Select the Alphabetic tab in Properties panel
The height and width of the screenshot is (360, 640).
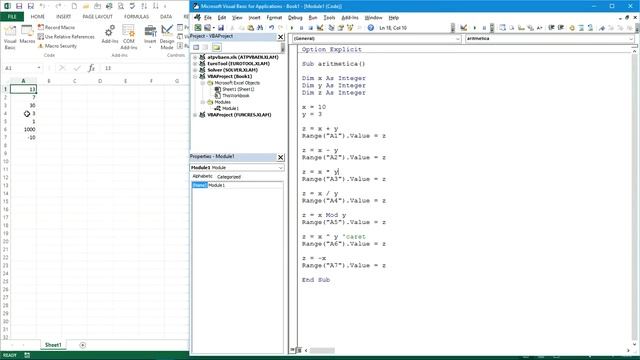pos(202,176)
